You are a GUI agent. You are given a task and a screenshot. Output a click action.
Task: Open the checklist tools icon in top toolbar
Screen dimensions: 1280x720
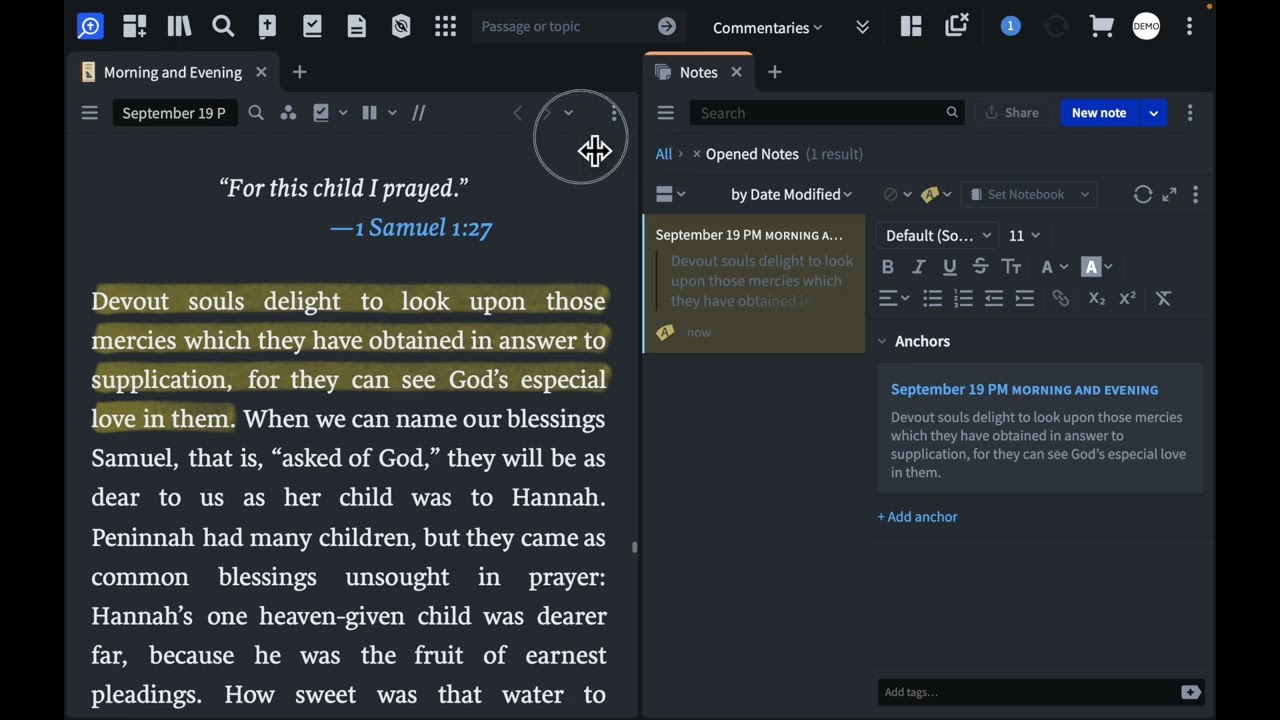(x=312, y=27)
